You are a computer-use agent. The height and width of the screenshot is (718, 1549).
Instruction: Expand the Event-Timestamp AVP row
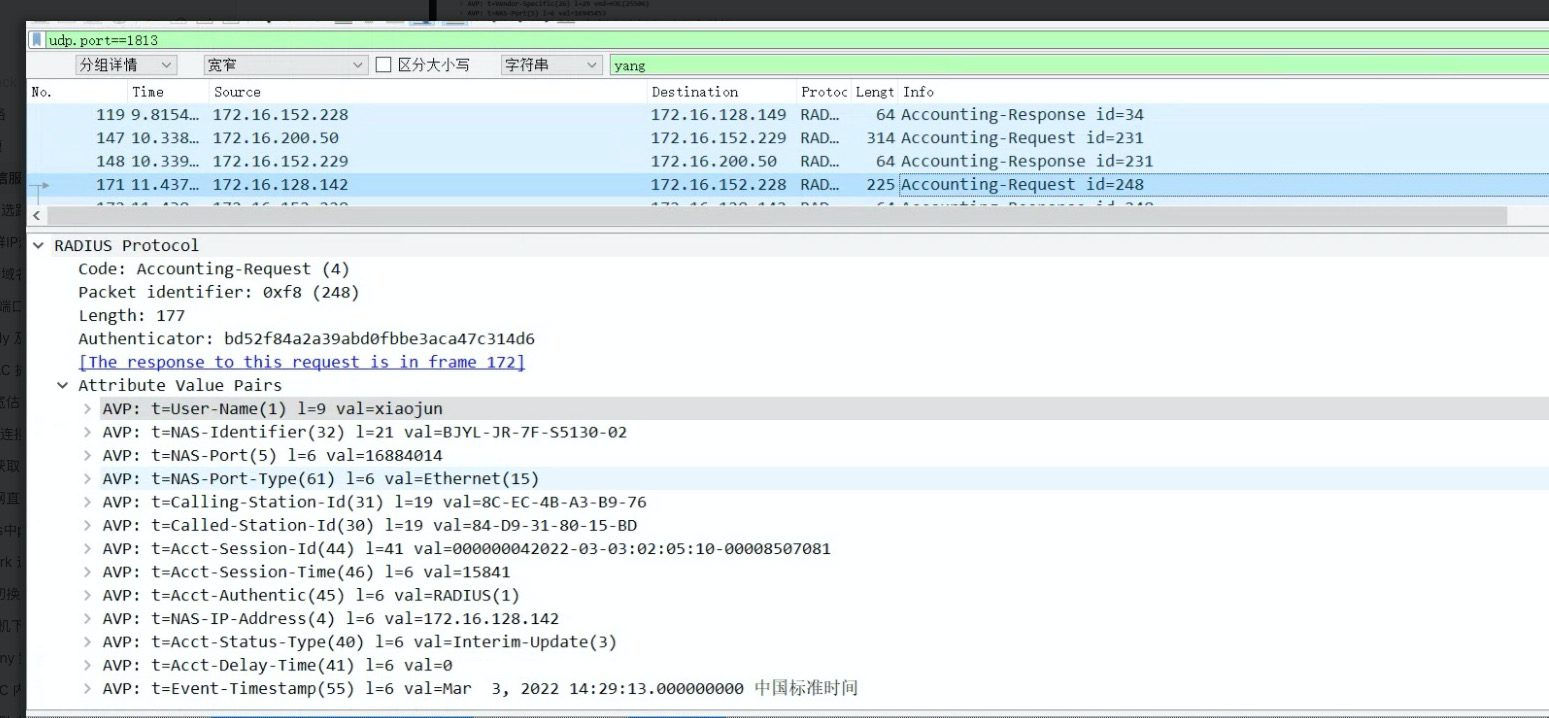tap(87, 689)
